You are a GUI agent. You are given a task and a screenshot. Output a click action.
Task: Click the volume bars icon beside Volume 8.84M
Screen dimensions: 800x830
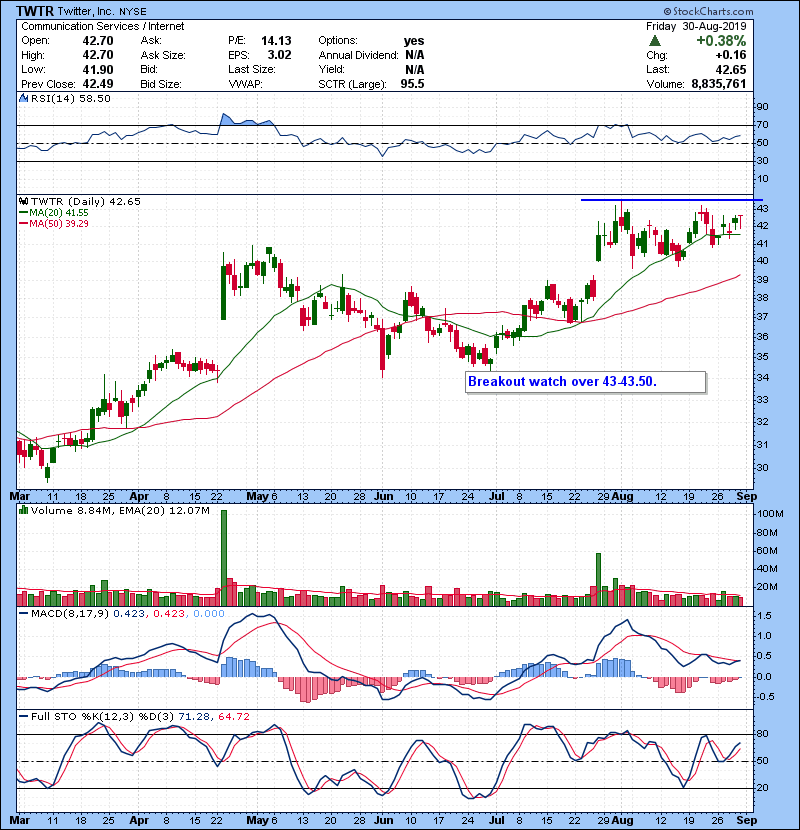point(23,510)
